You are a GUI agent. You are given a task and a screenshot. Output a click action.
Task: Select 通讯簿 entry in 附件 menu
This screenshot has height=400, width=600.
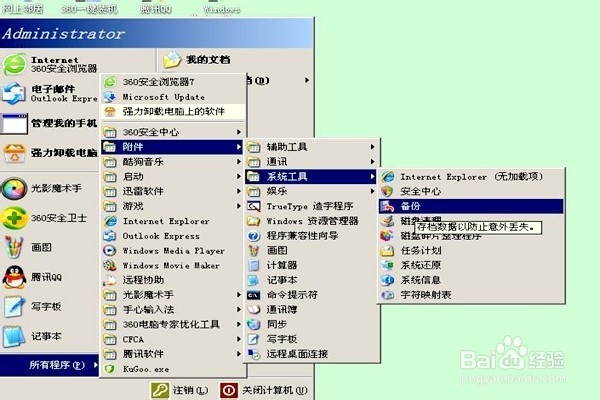click(311, 310)
